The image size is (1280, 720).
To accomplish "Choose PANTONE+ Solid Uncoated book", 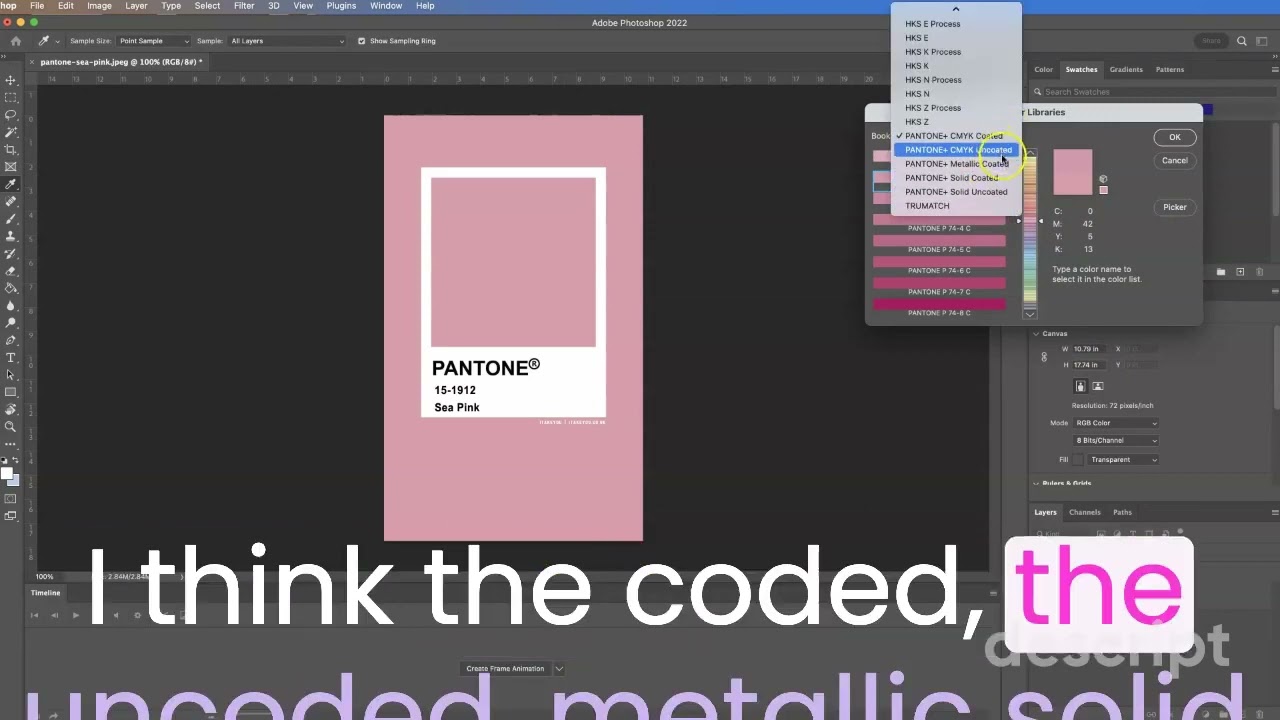I will click(x=956, y=192).
